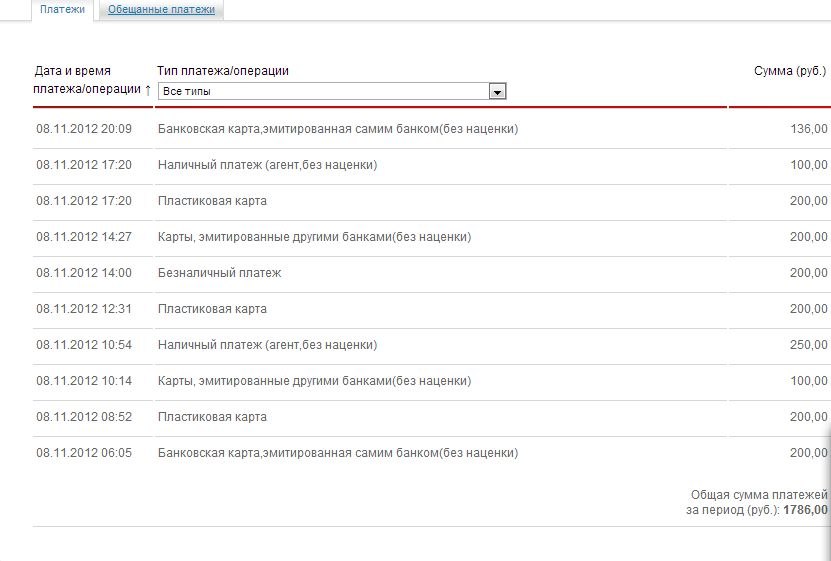Select the 08.11.2012 10:14 payment row
Screen dimensions: 831x561
tap(430, 381)
